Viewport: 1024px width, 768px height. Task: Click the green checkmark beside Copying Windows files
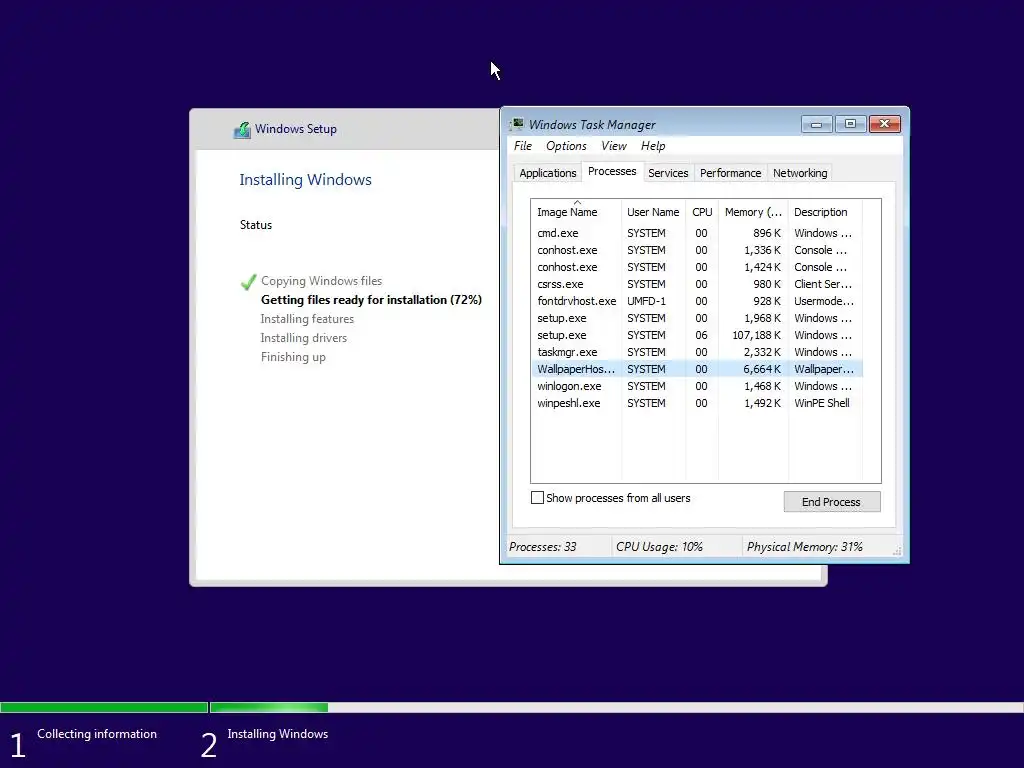tap(248, 281)
